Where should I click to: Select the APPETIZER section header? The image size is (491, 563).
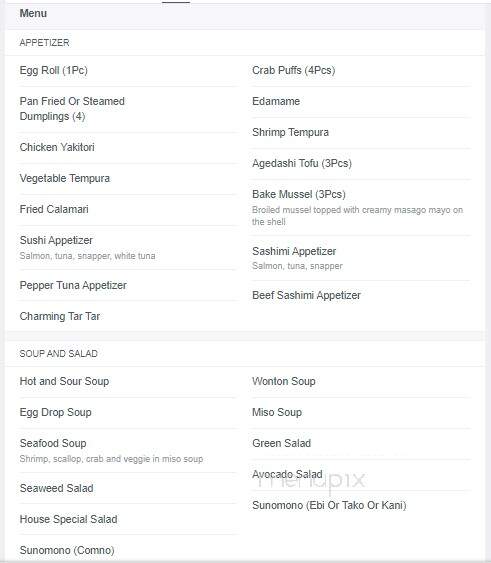coord(45,43)
